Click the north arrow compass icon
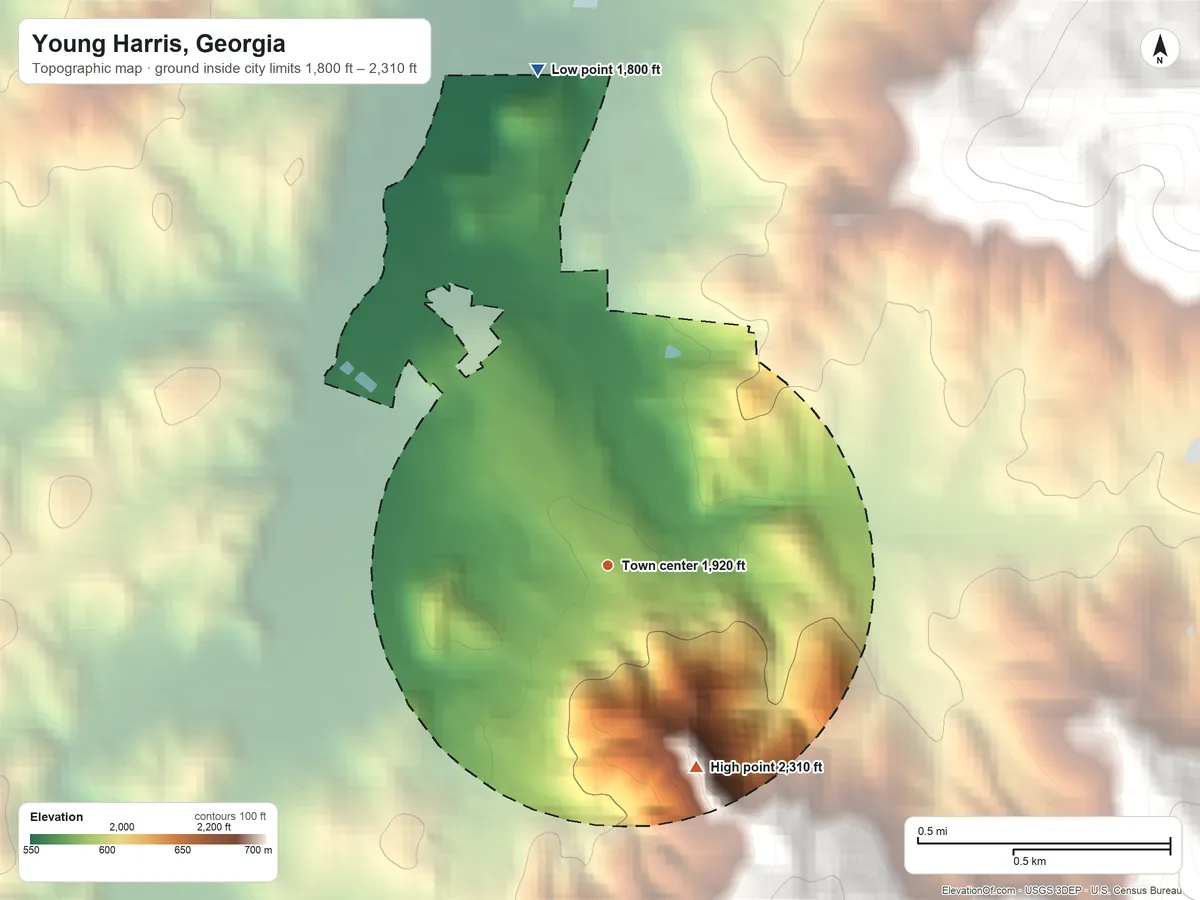 pyautogui.click(x=1159, y=49)
